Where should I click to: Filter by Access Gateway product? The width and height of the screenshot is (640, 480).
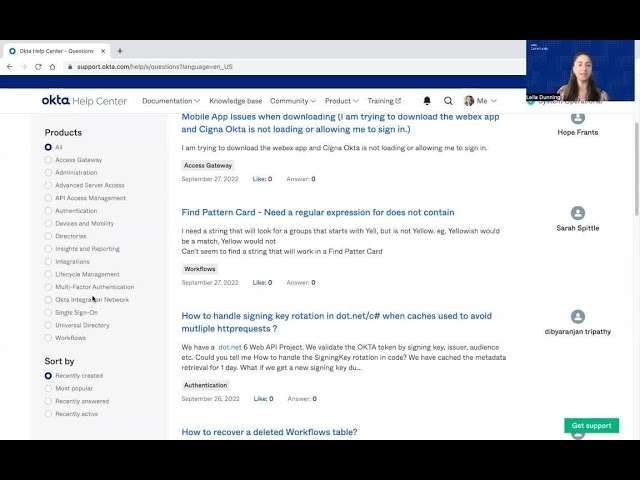[48, 160]
